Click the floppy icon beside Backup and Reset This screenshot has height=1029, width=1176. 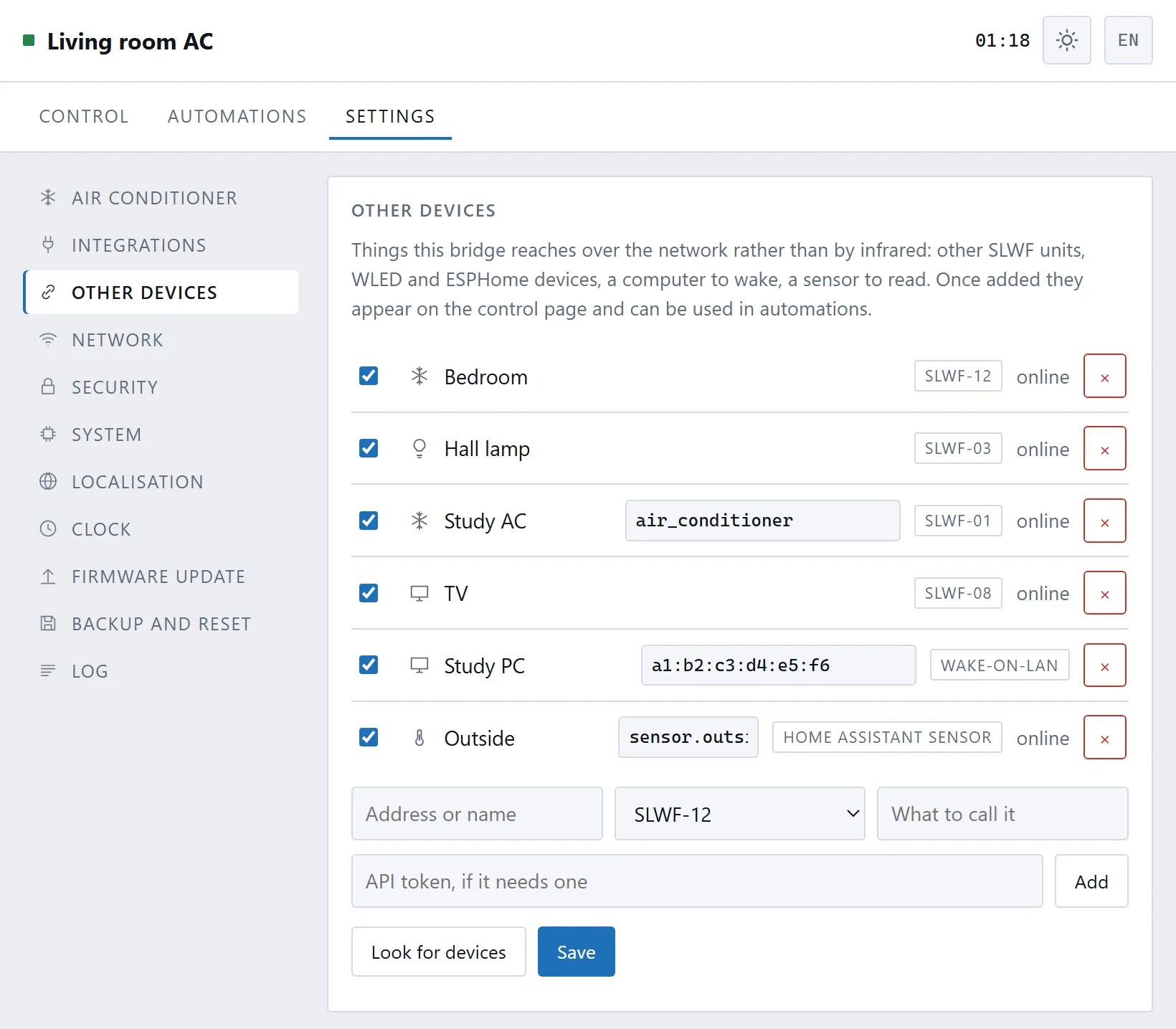(x=48, y=623)
